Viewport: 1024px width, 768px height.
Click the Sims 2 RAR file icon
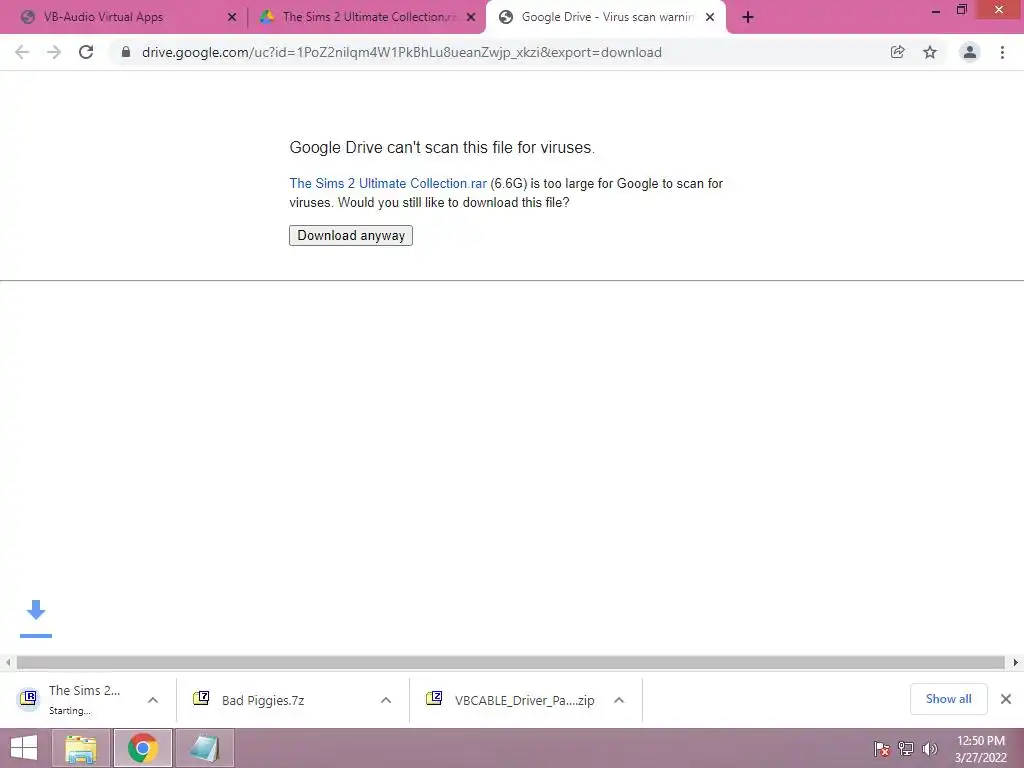(28, 699)
